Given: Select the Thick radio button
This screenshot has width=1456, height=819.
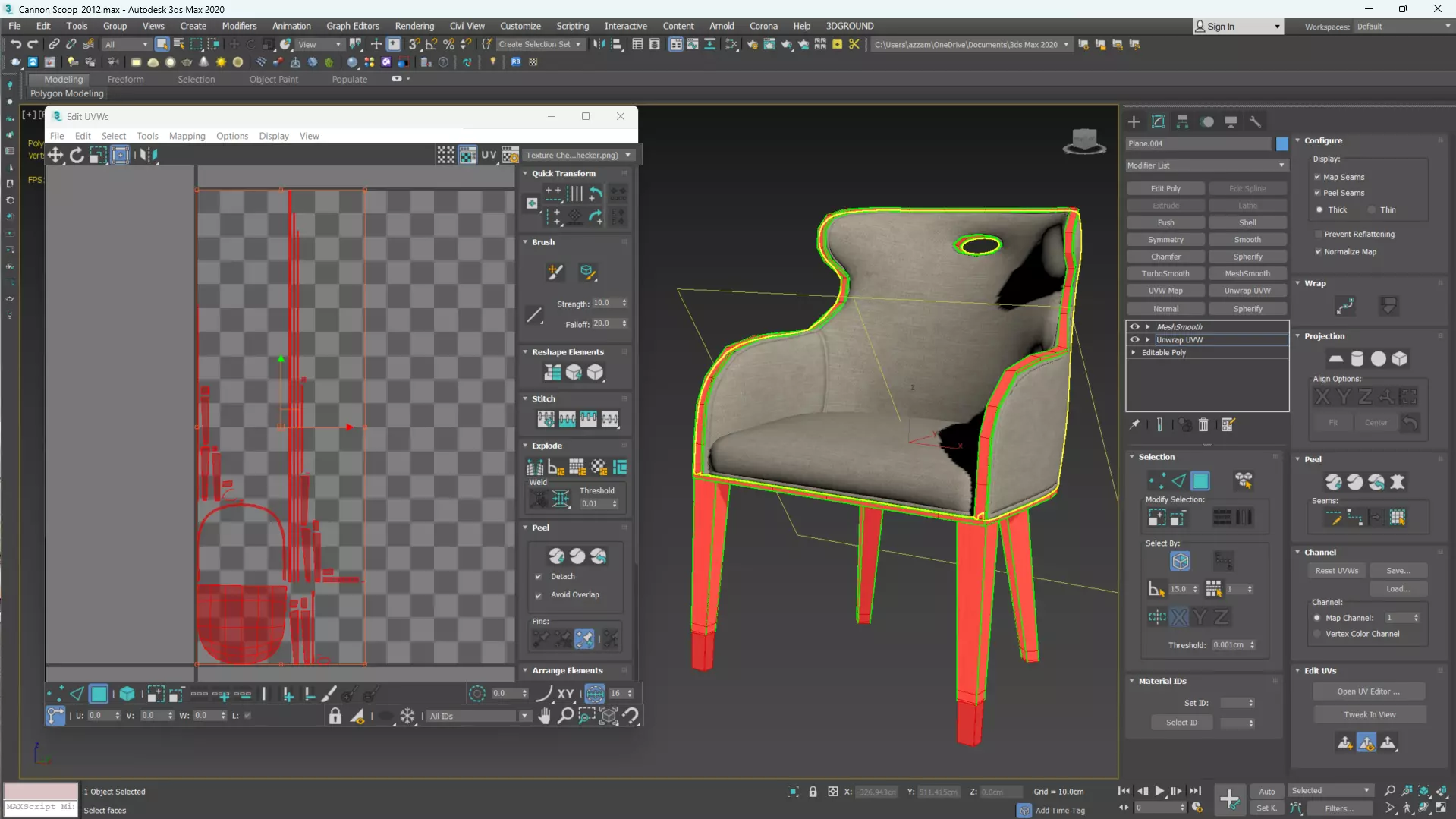Looking at the screenshot, I should click(x=1319, y=209).
